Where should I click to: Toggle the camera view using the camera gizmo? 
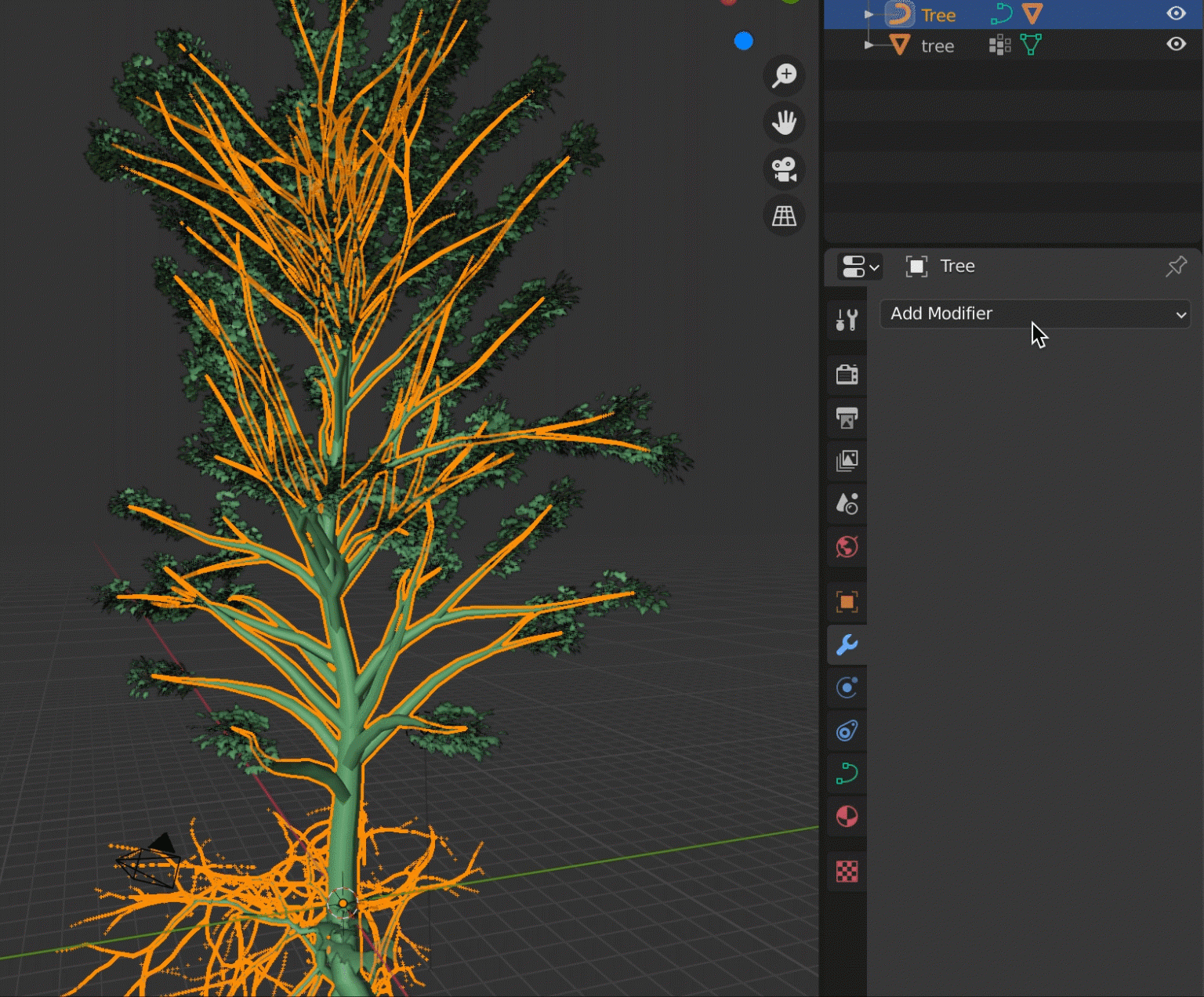point(784,169)
